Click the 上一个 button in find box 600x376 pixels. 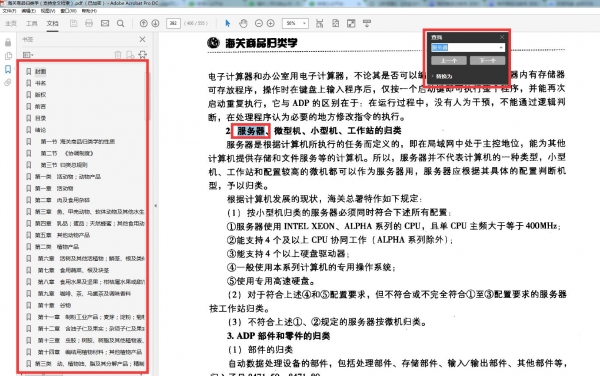point(449,60)
